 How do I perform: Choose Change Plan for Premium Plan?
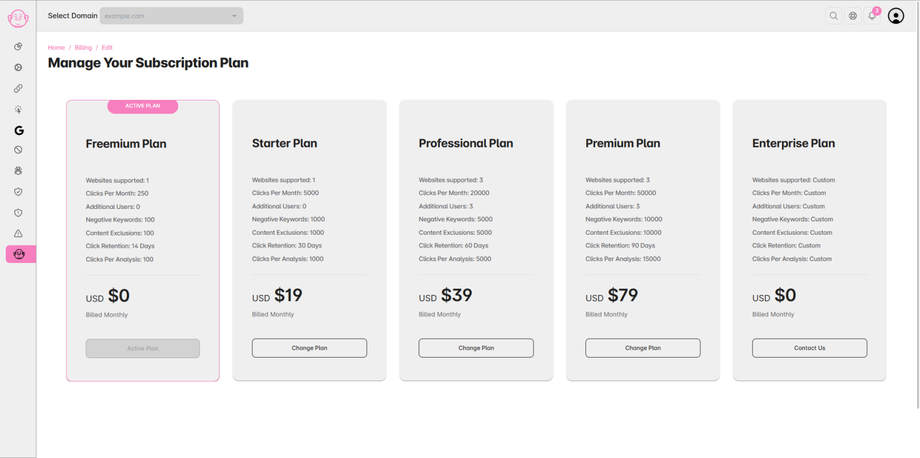[642, 348]
